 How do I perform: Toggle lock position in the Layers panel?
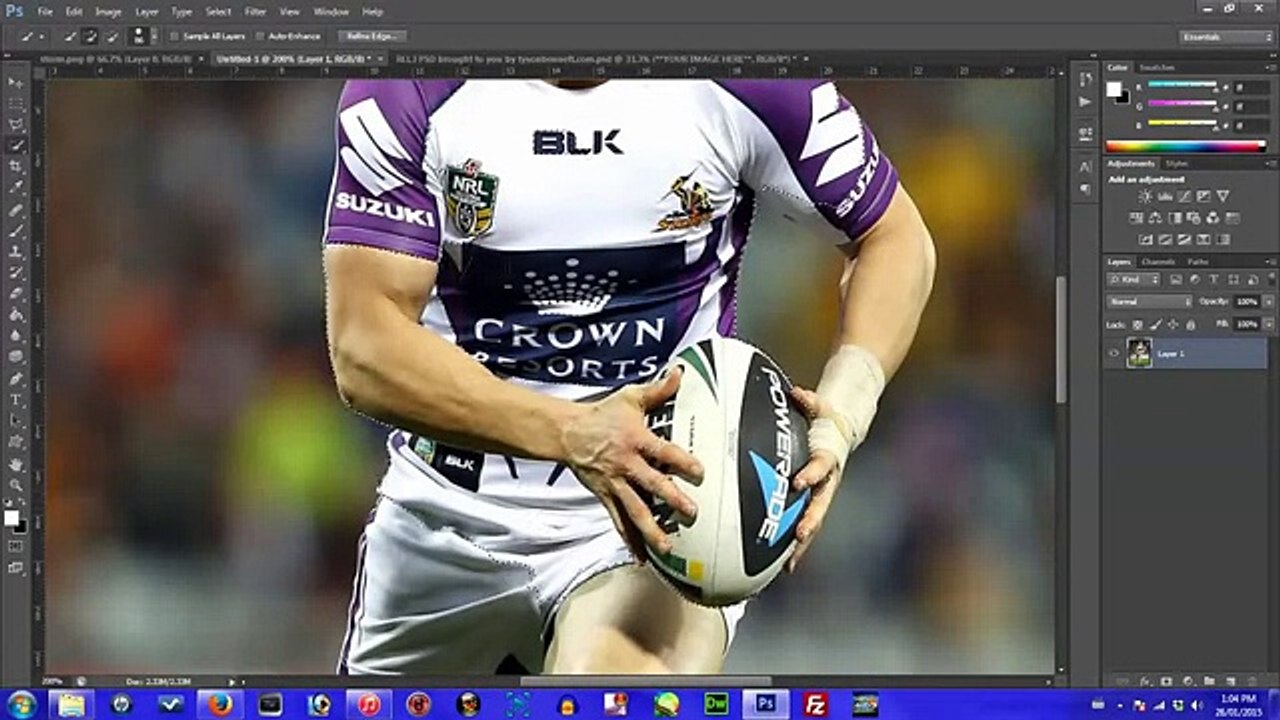pyautogui.click(x=1173, y=325)
